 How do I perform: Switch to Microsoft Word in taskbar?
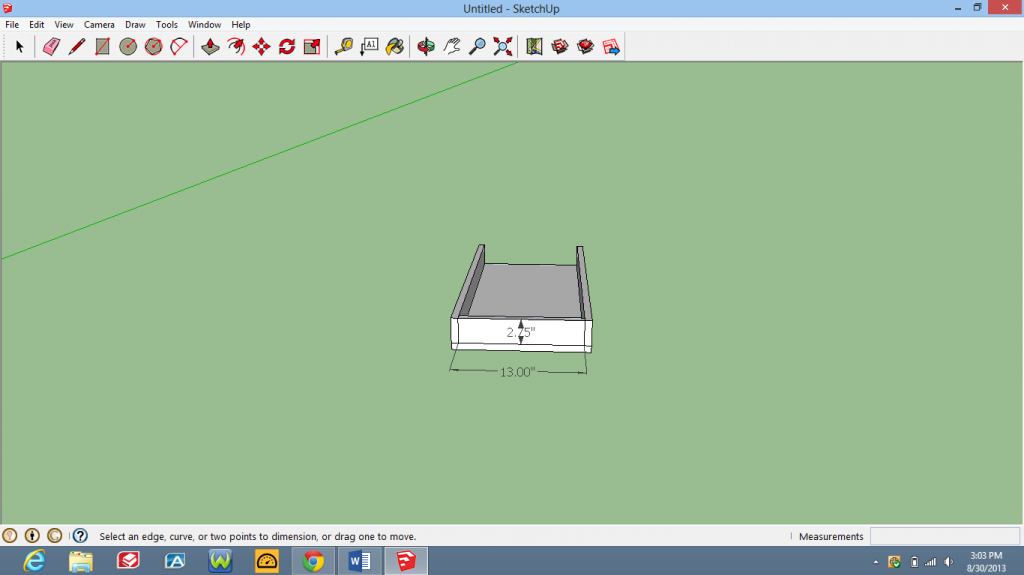click(359, 561)
